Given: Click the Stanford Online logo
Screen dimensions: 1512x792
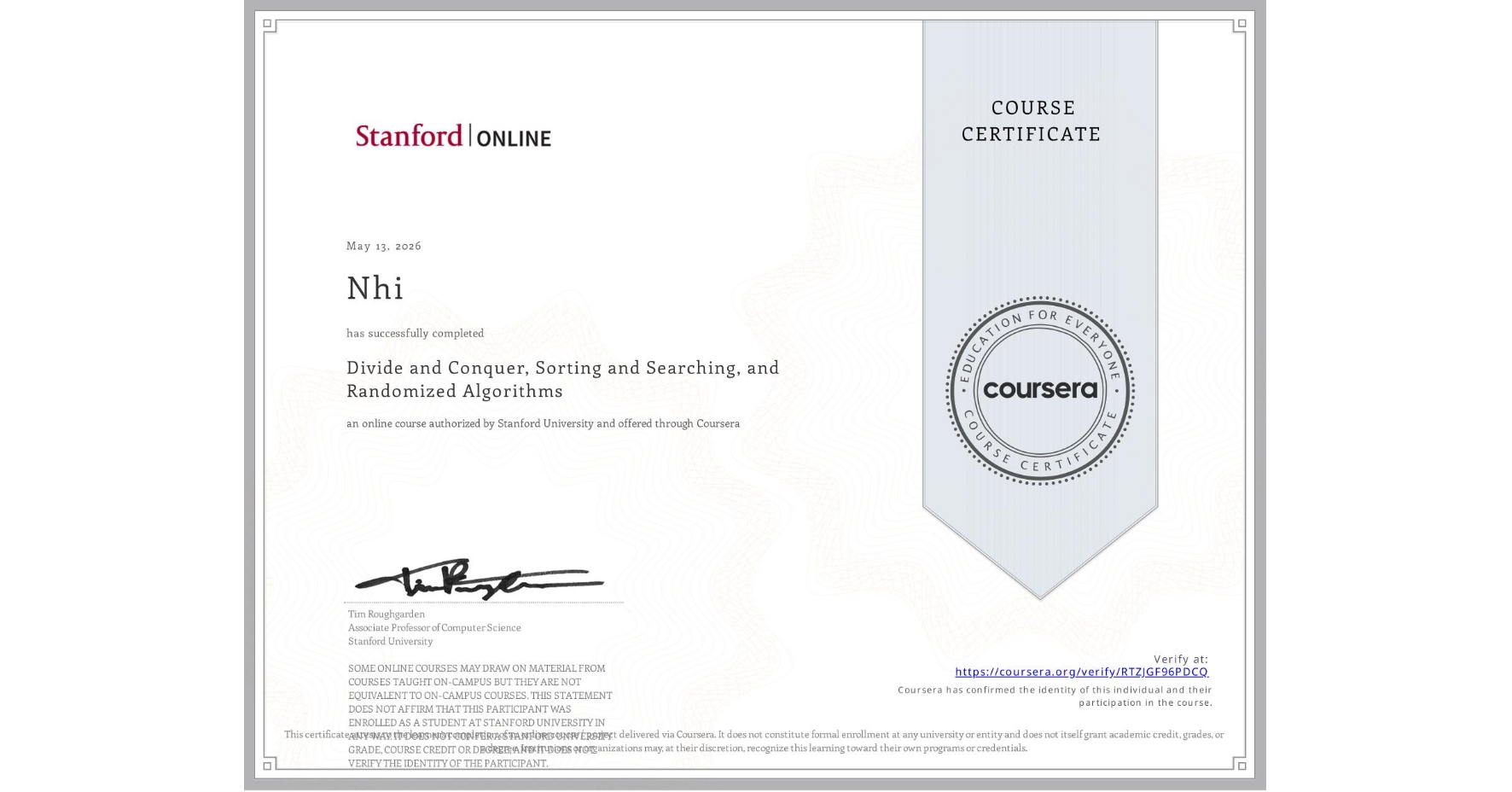Looking at the screenshot, I should click(x=453, y=136).
